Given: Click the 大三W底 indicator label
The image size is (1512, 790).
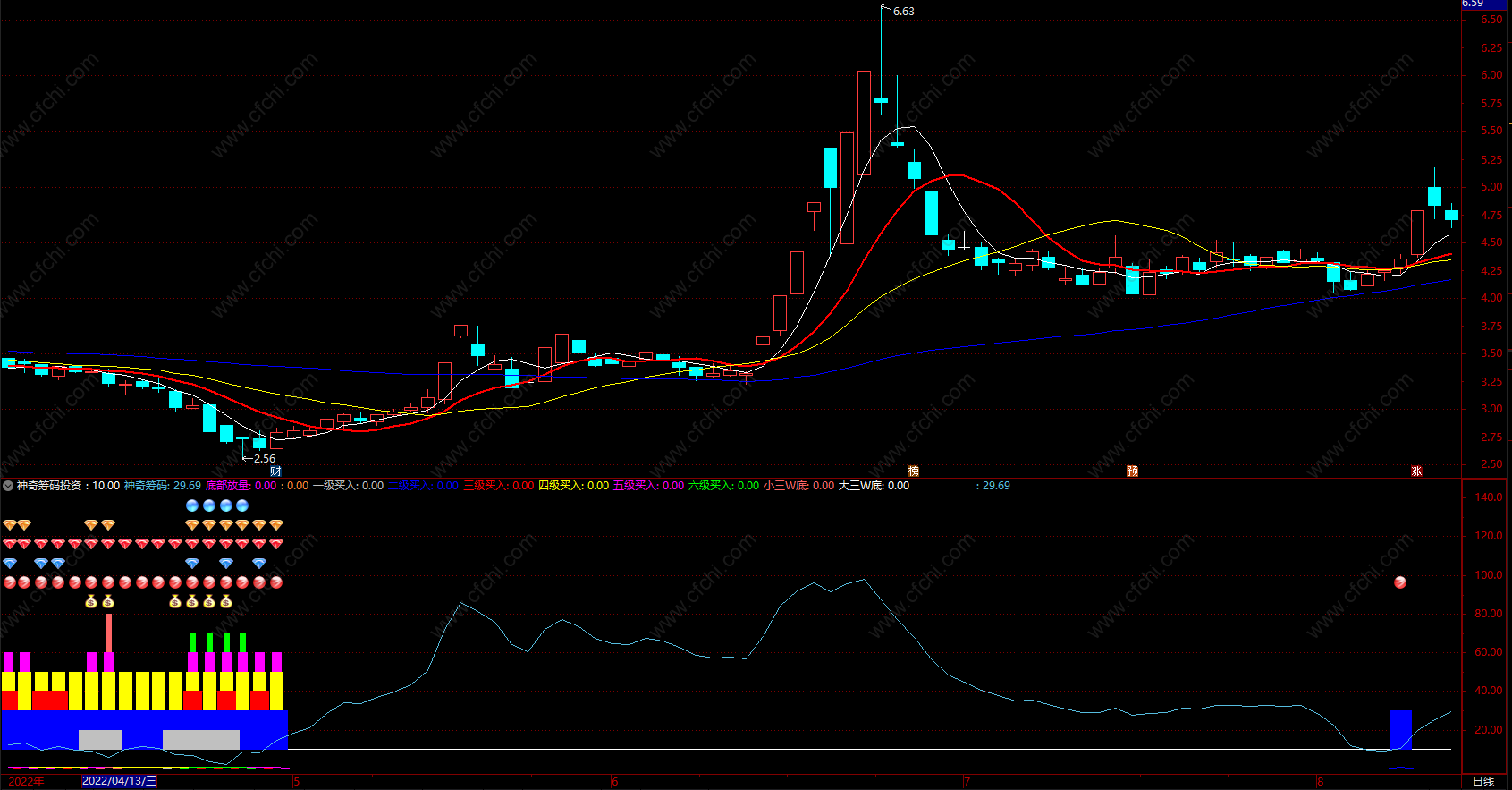Looking at the screenshot, I should (x=874, y=486).
